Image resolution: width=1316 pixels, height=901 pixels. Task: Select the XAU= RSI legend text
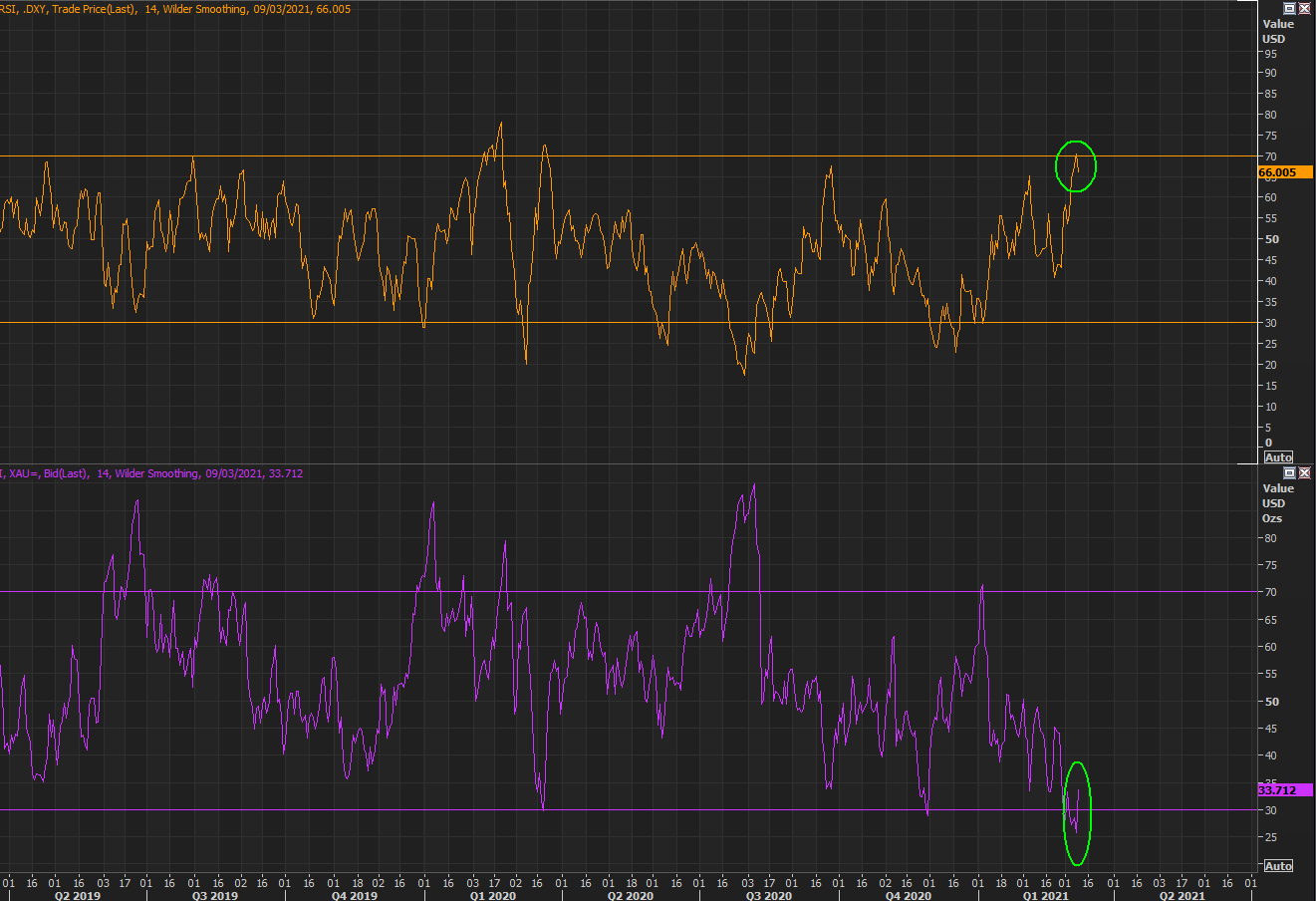tap(151, 473)
